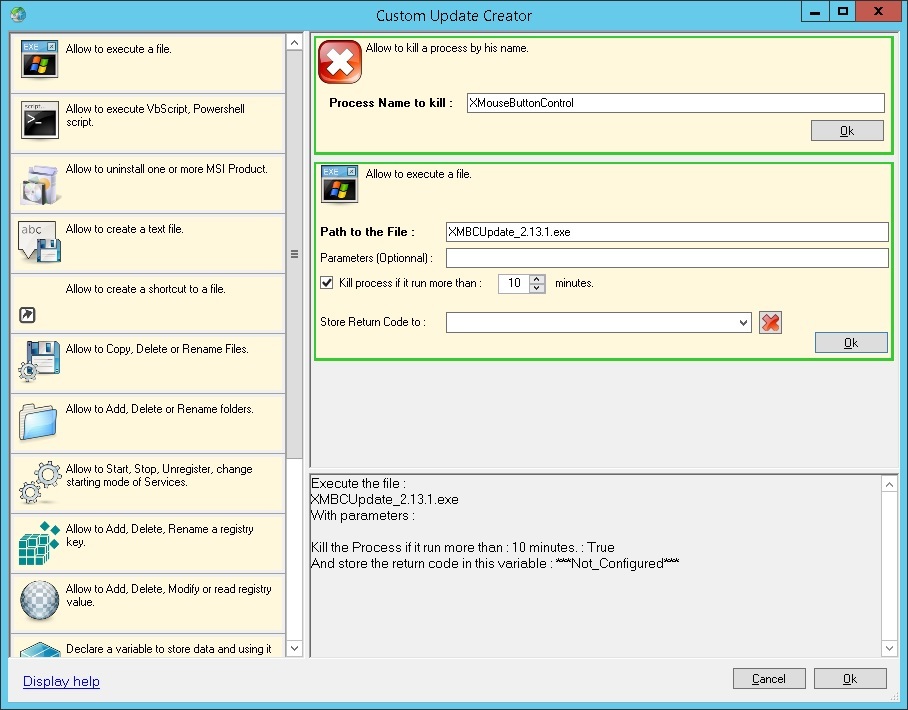The height and width of the screenshot is (710, 908).
Task: Select 'Allow to uninstall one or more MSI Product.'
Action: coord(167,169)
